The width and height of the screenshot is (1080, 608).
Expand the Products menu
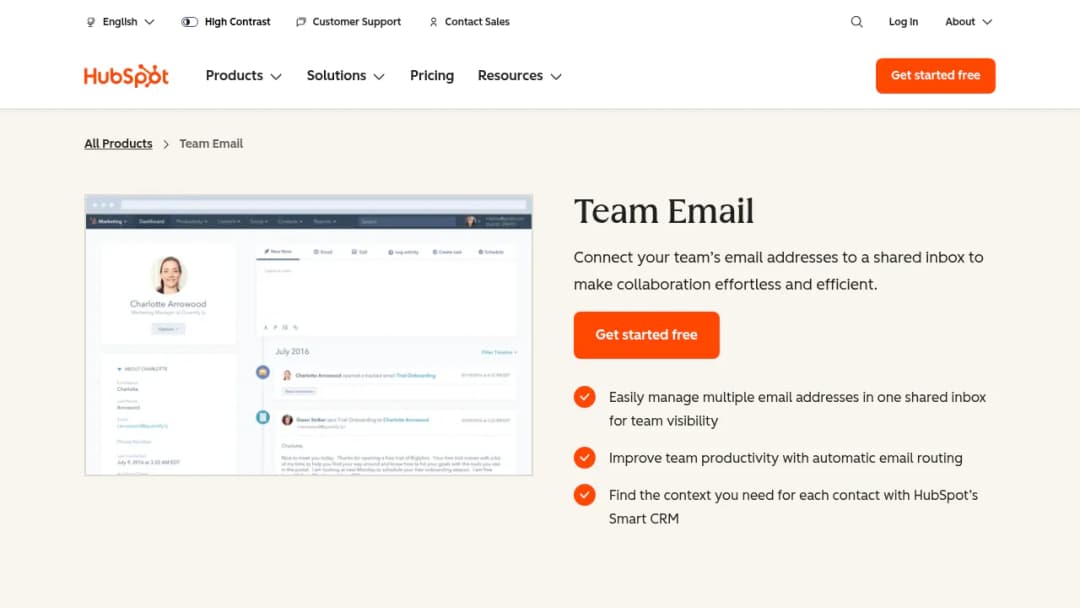pos(244,76)
